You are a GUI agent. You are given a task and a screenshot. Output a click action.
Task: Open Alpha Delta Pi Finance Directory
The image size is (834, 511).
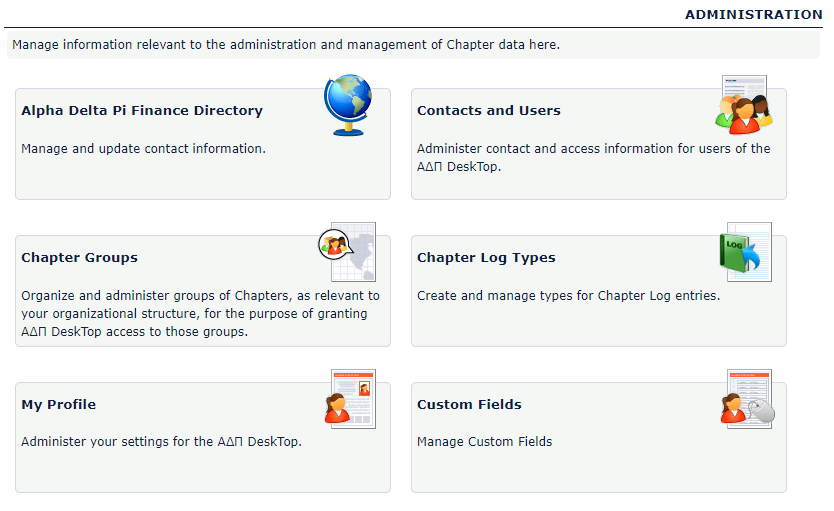[142, 111]
